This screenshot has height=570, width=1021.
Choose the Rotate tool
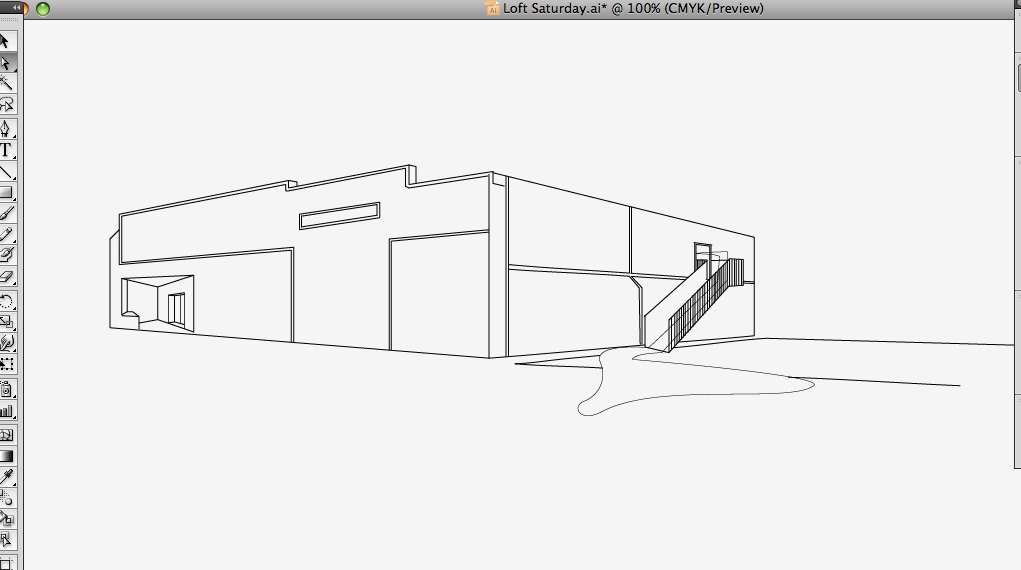6,301
